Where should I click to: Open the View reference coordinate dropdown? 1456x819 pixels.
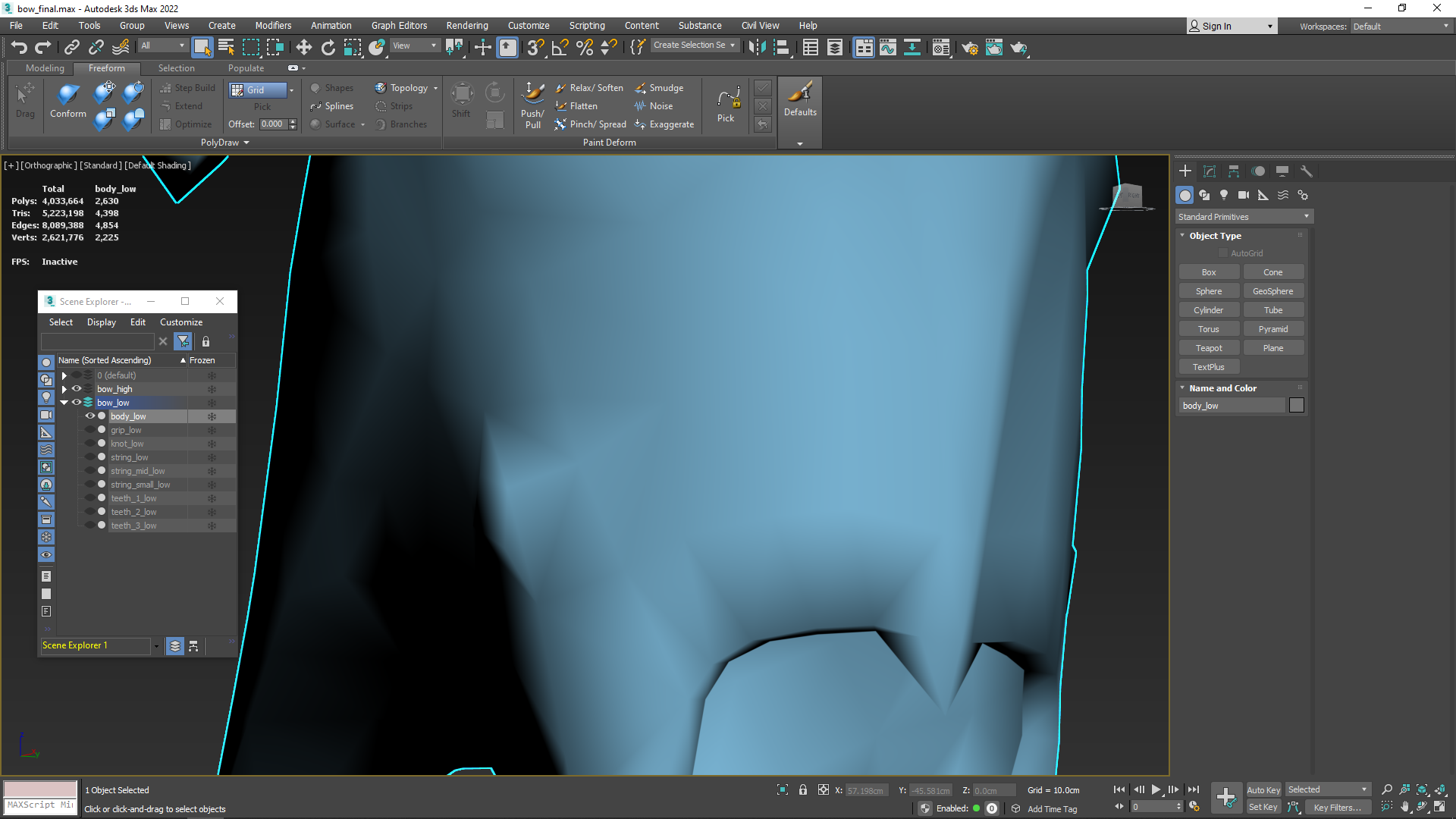414,45
